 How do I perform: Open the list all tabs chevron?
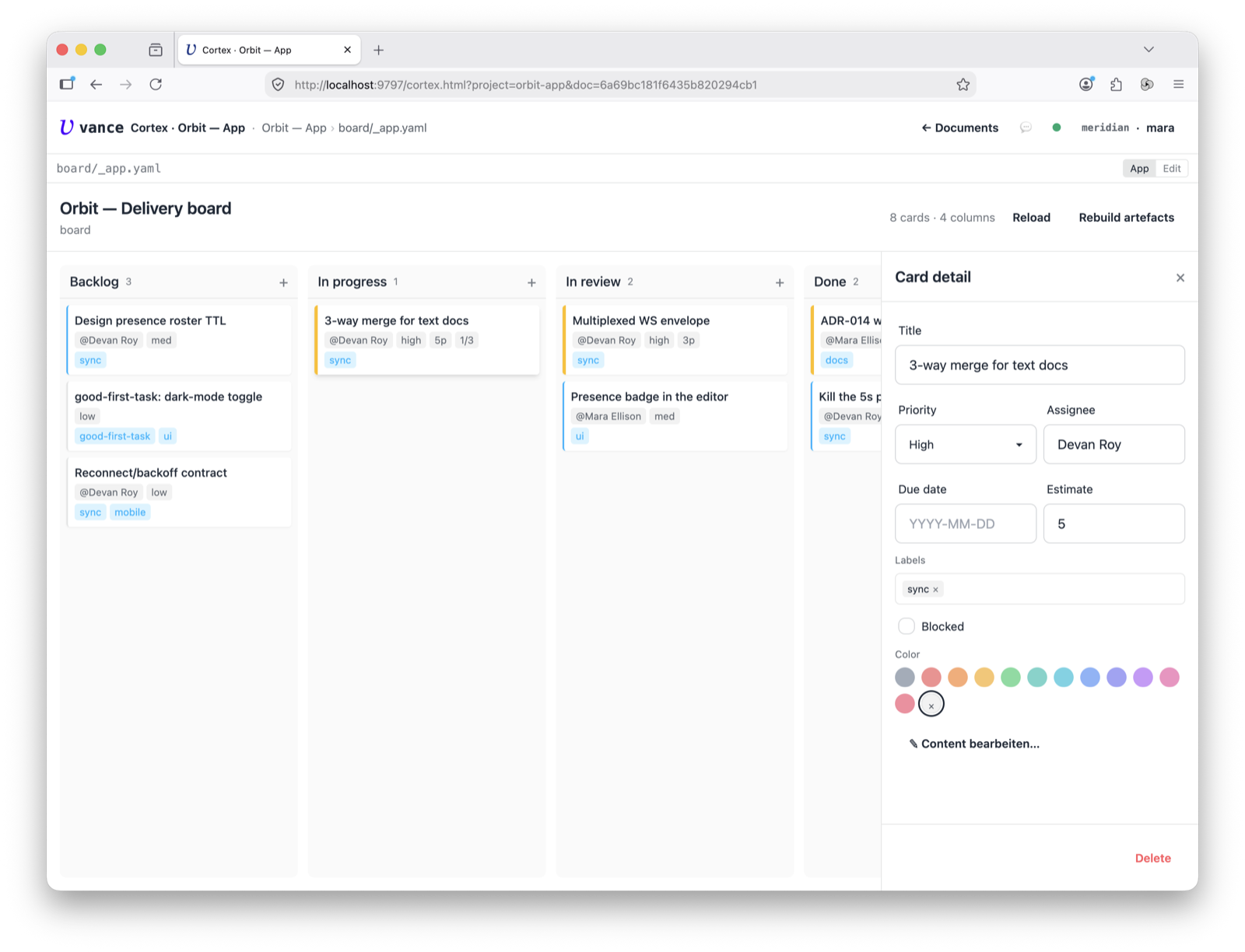tap(1149, 49)
